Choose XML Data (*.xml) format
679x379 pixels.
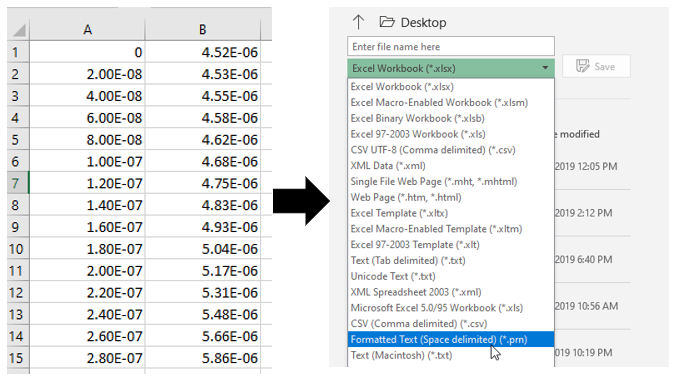451,166
